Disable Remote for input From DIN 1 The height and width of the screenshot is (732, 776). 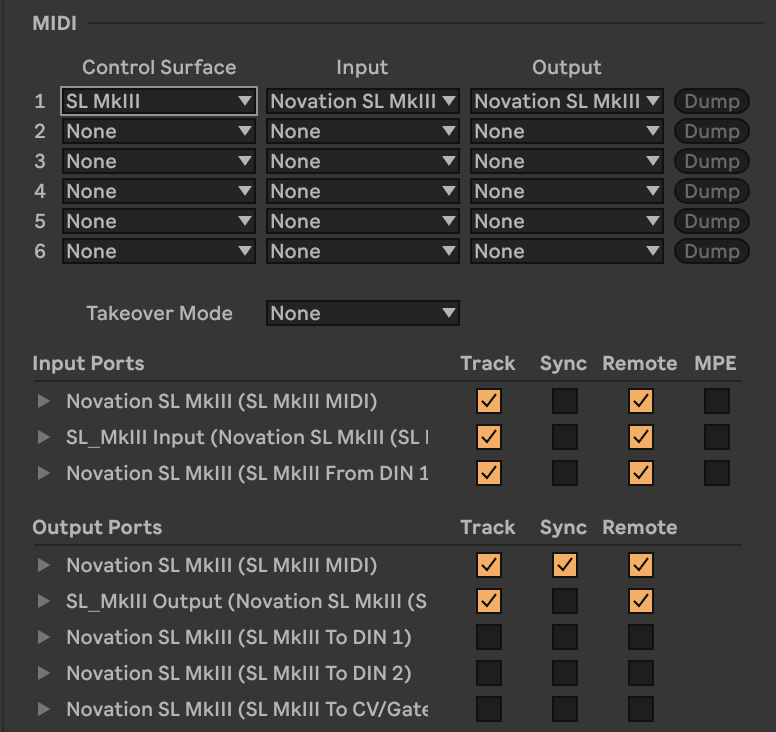(641, 473)
